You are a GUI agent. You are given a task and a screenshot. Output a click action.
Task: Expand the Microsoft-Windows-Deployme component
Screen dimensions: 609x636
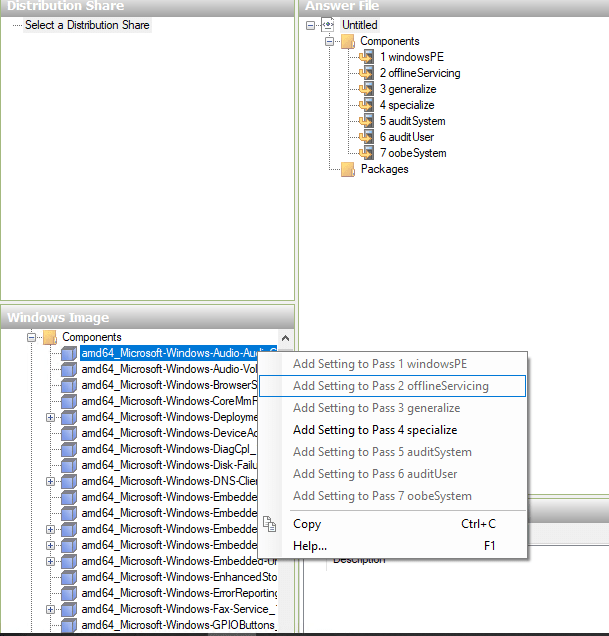point(50,417)
